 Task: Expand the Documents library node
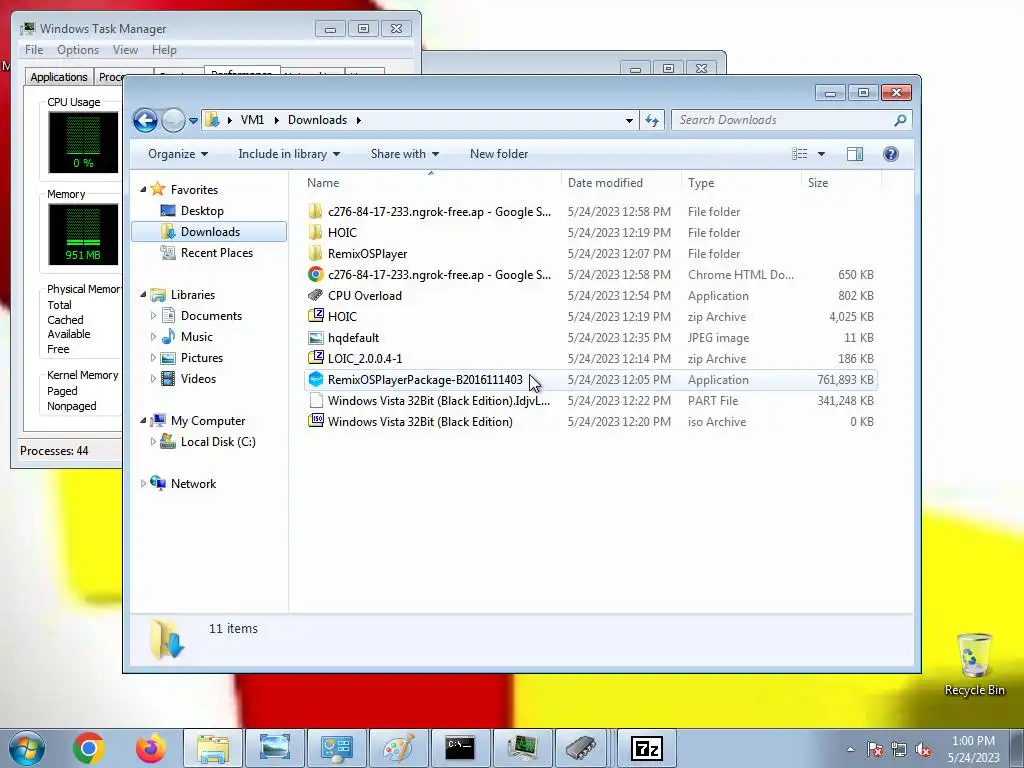pos(153,316)
